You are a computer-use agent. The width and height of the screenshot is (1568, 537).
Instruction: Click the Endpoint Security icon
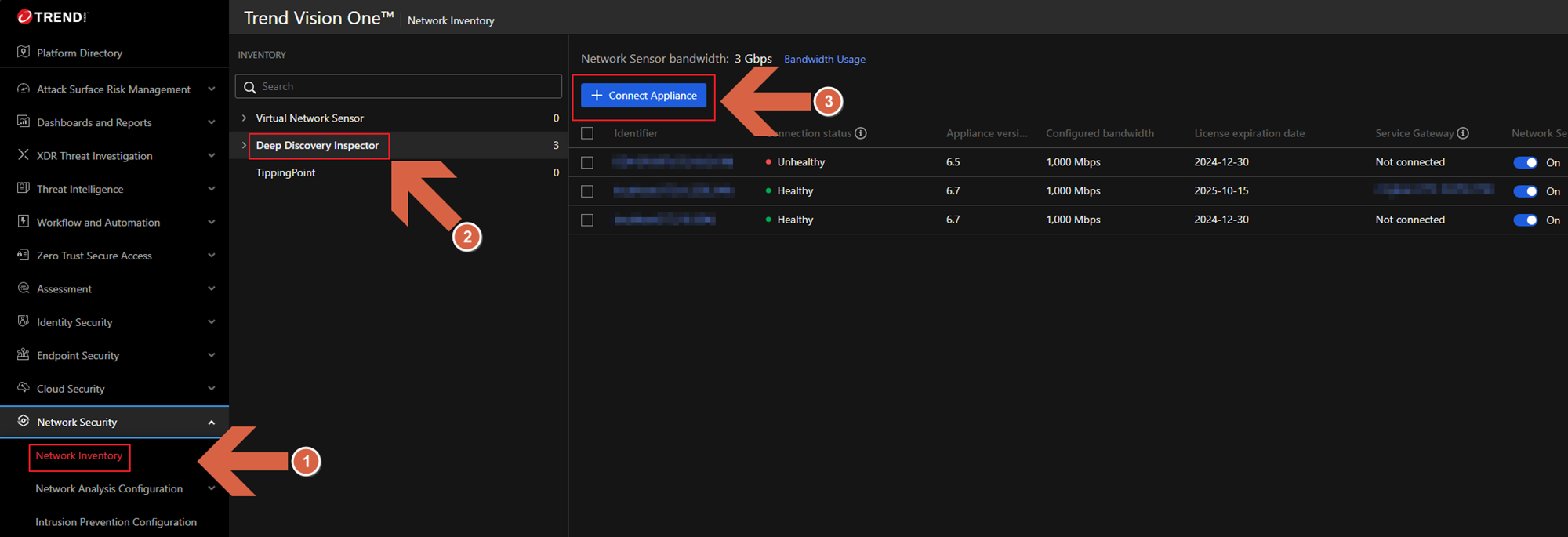[24, 355]
